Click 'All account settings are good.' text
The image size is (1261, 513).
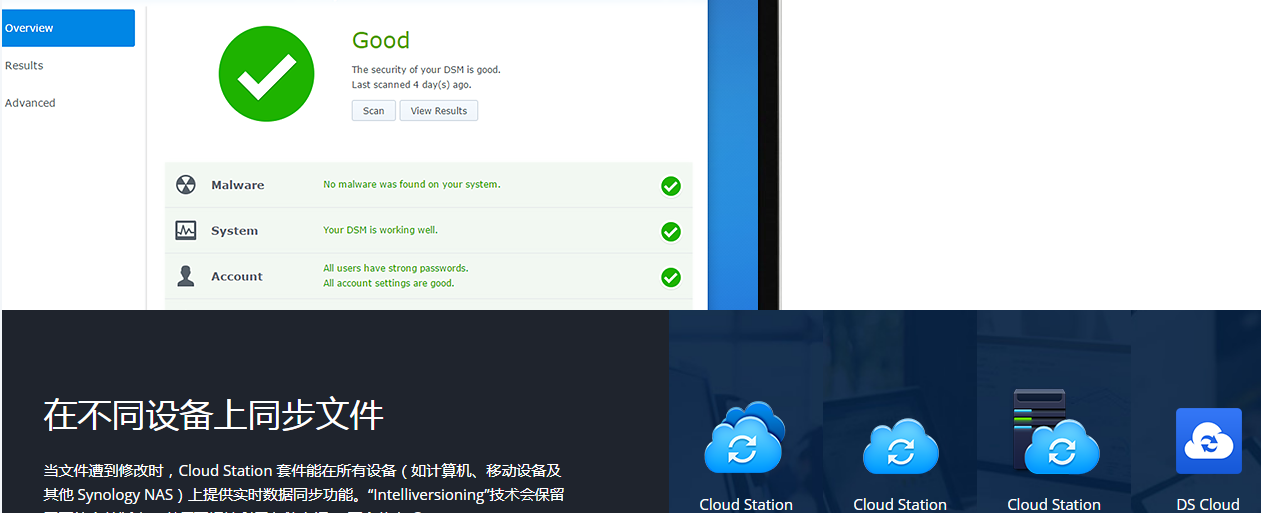389,283
